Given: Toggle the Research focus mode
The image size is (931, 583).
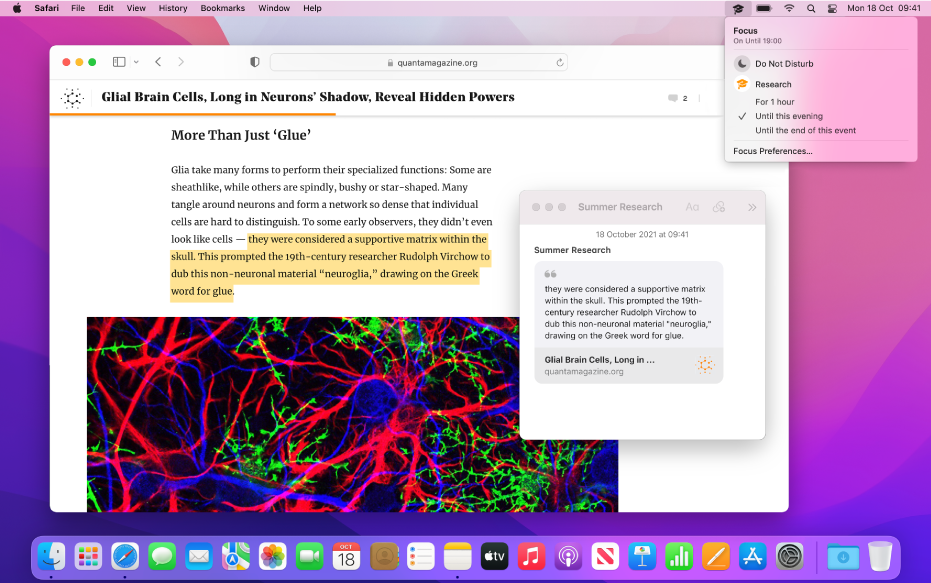Looking at the screenshot, I should [773, 85].
